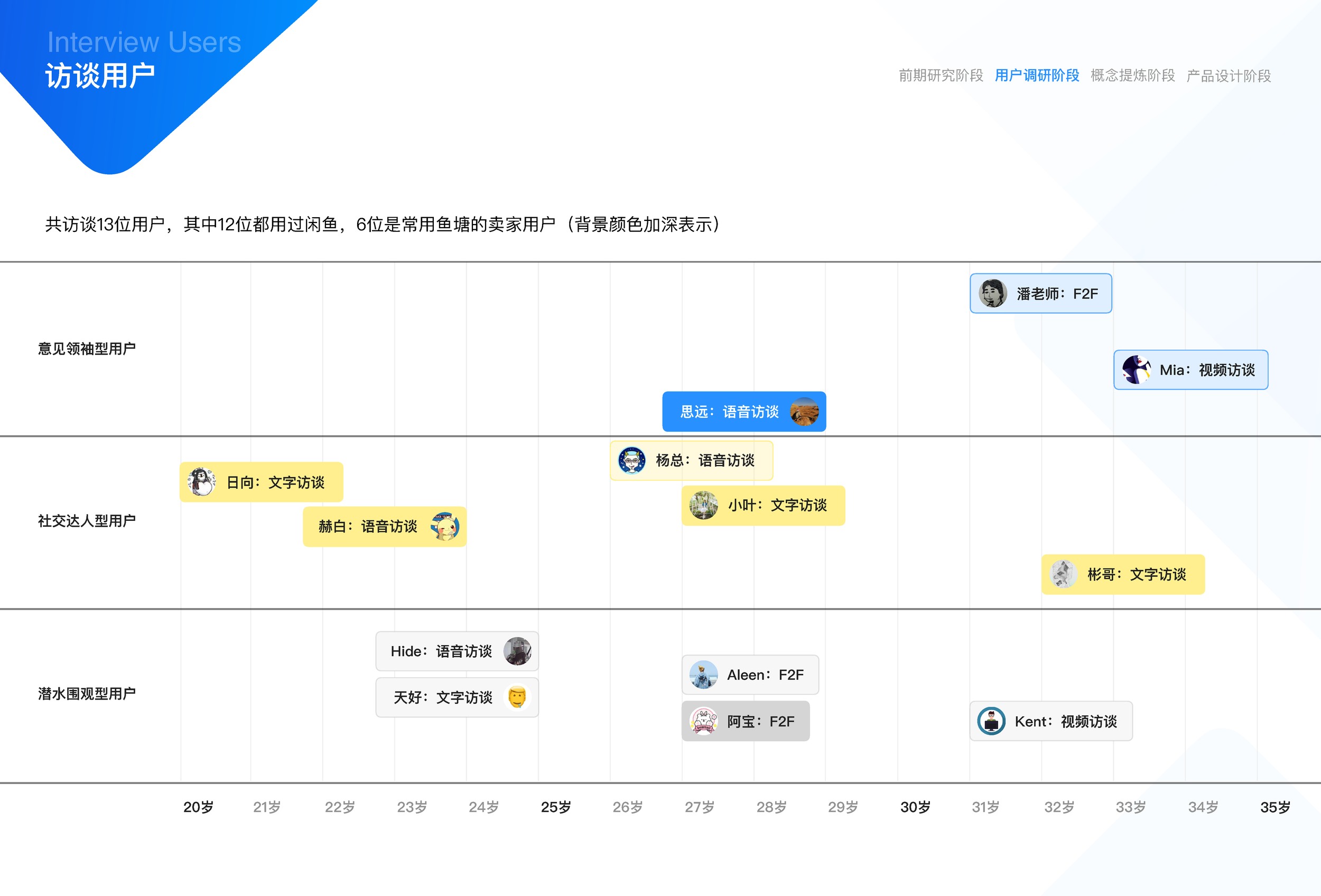Click the 22岁 axis label

coord(339,807)
